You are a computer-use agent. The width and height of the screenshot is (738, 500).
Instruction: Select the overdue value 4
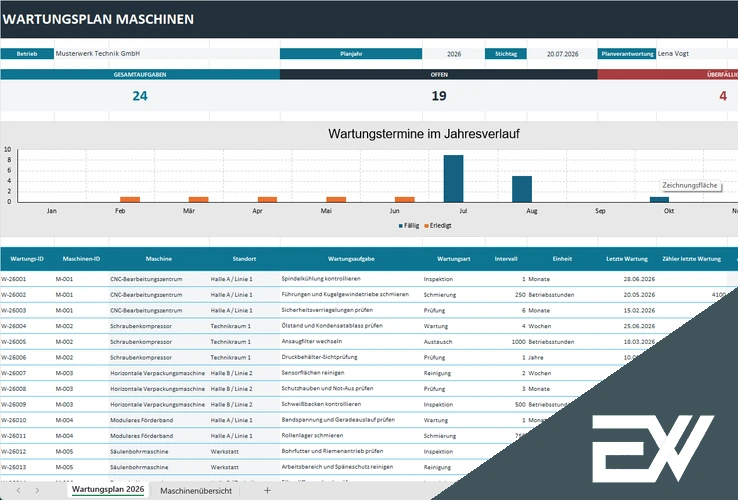coord(723,96)
